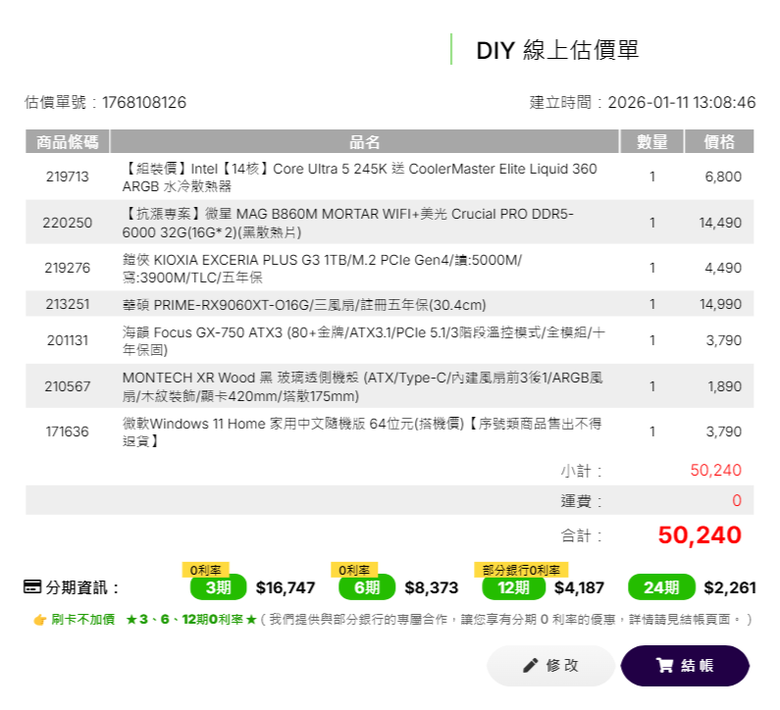Select the 24期 installment badge
Viewport: 780px width, 710px height.
click(x=662, y=587)
